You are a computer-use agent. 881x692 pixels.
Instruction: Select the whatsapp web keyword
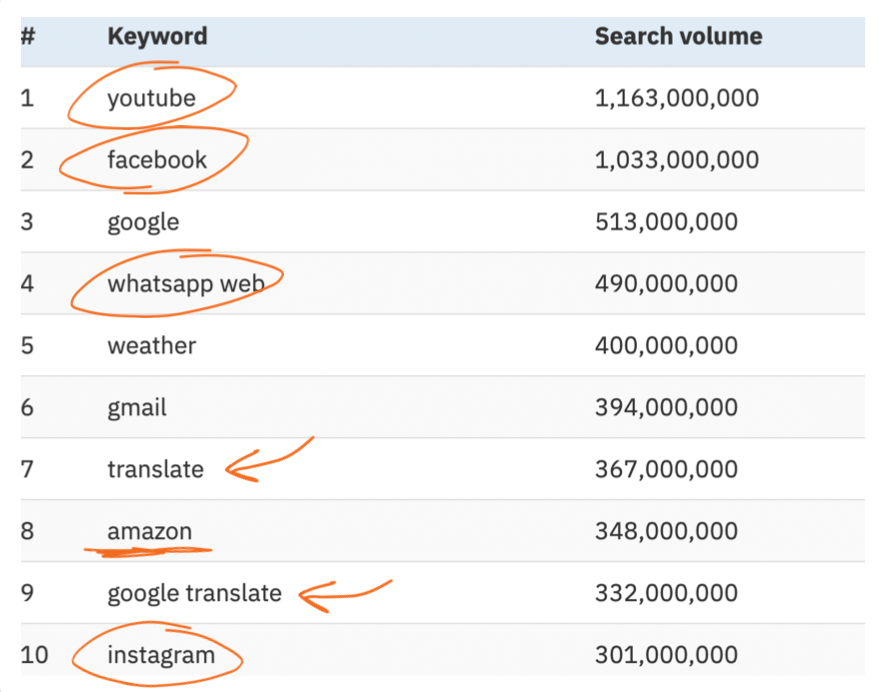(x=186, y=284)
